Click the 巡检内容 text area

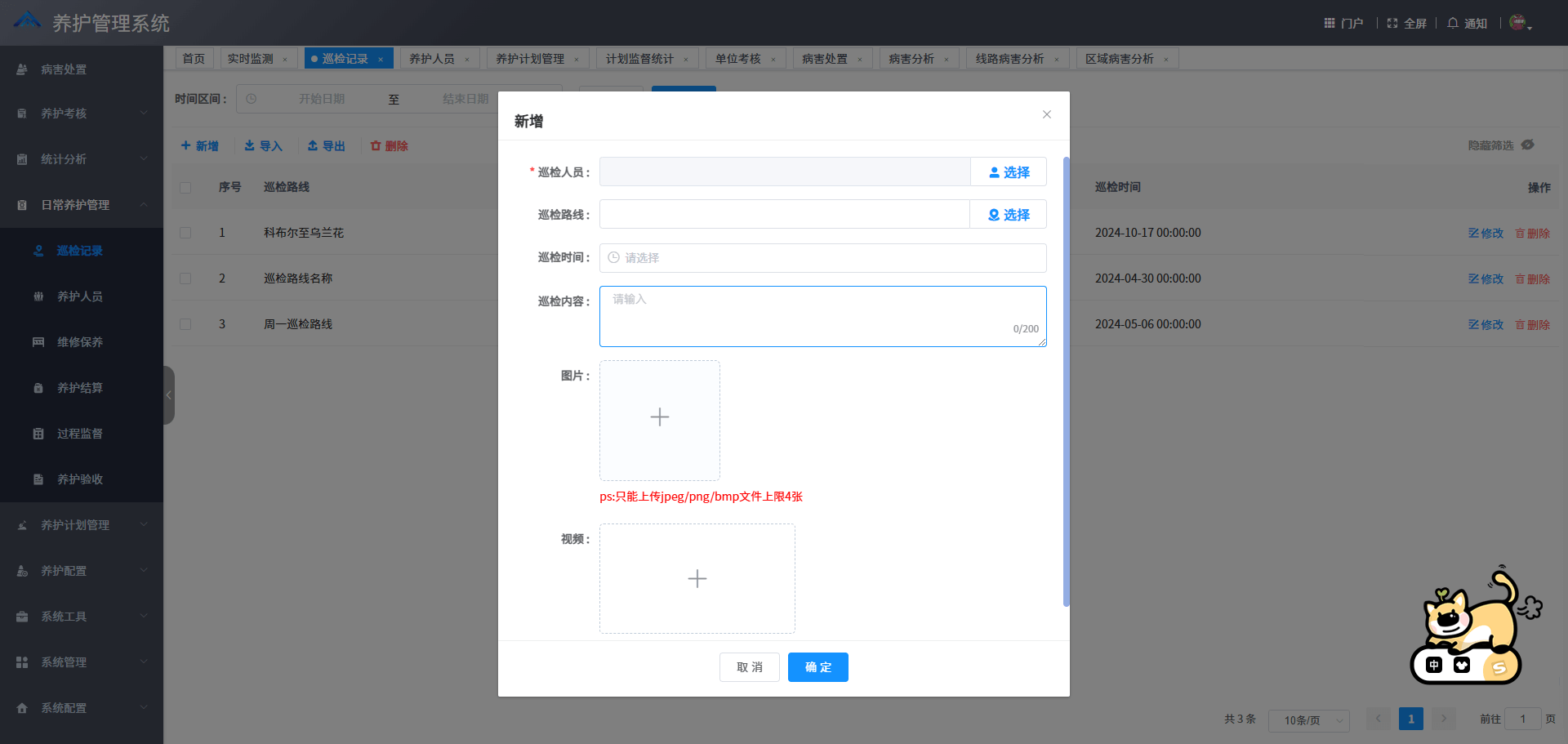tap(822, 316)
